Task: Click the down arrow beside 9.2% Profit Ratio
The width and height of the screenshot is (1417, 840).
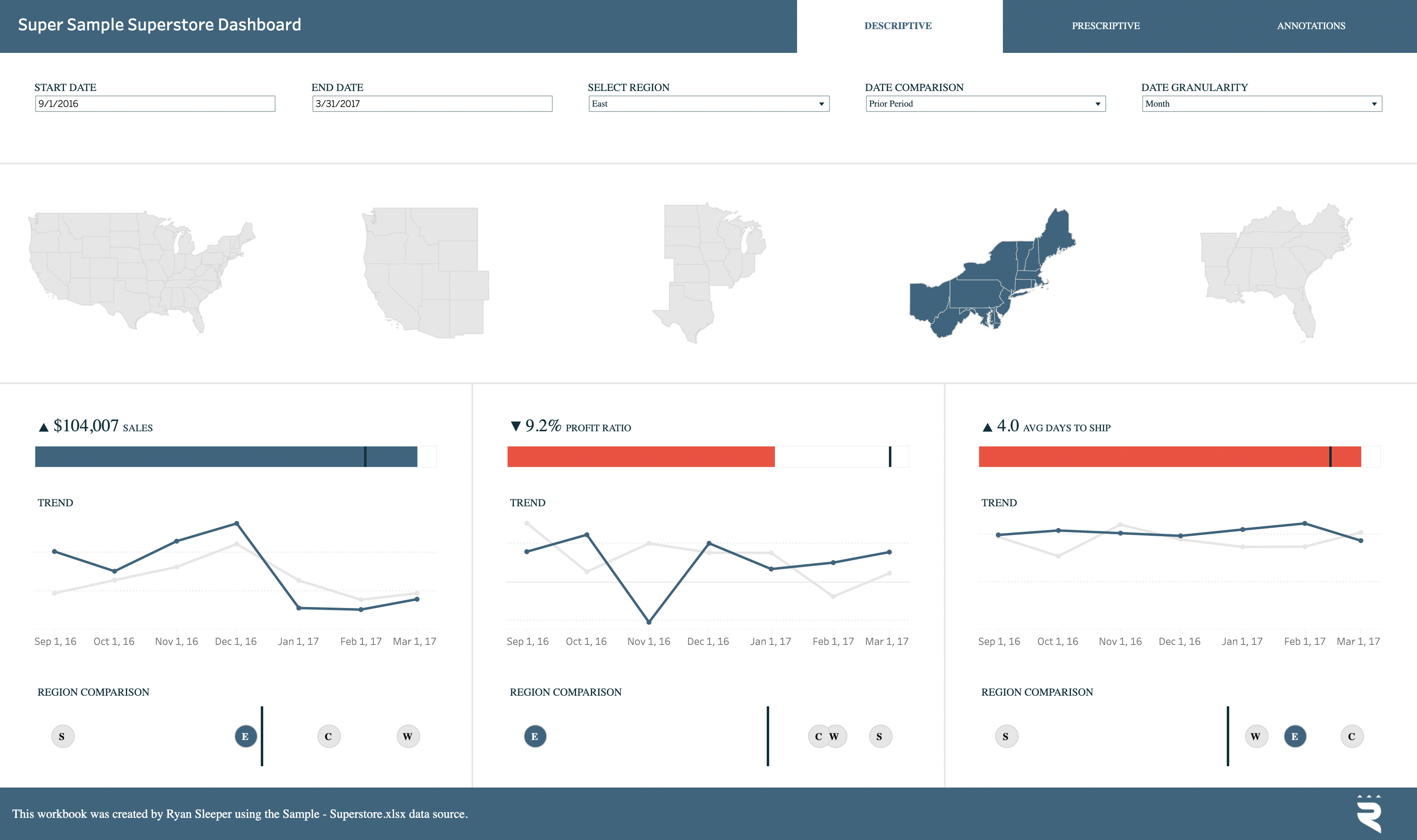Action: click(x=515, y=426)
